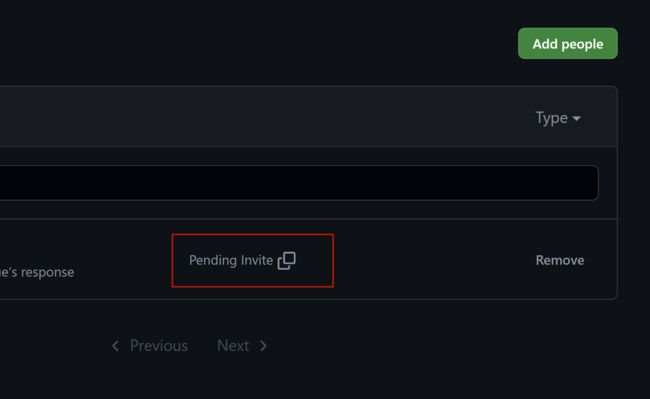
Task: Click the green Add people button
Action: 568,44
